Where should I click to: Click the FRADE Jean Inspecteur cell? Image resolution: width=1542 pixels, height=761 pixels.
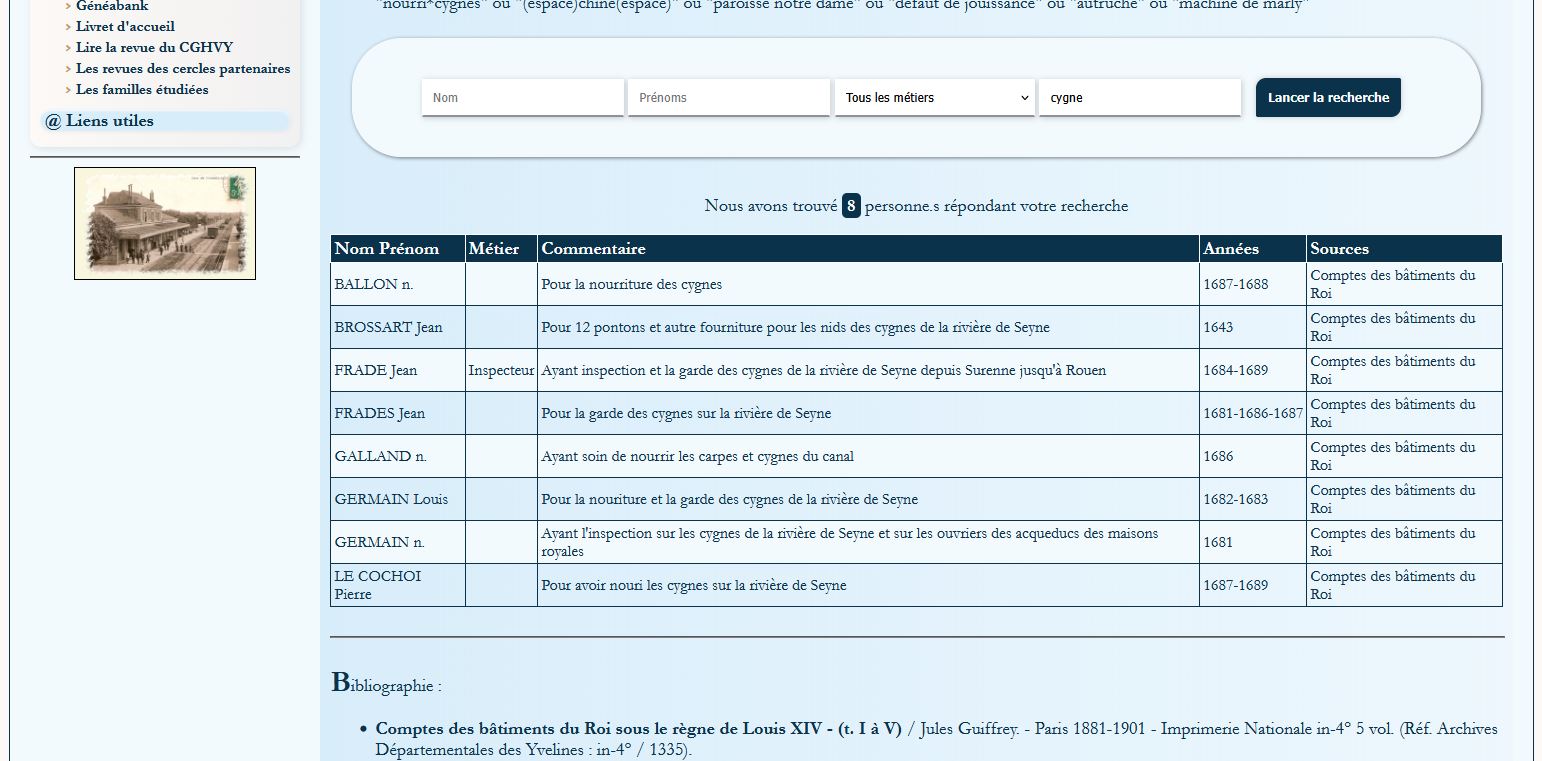[501, 370]
